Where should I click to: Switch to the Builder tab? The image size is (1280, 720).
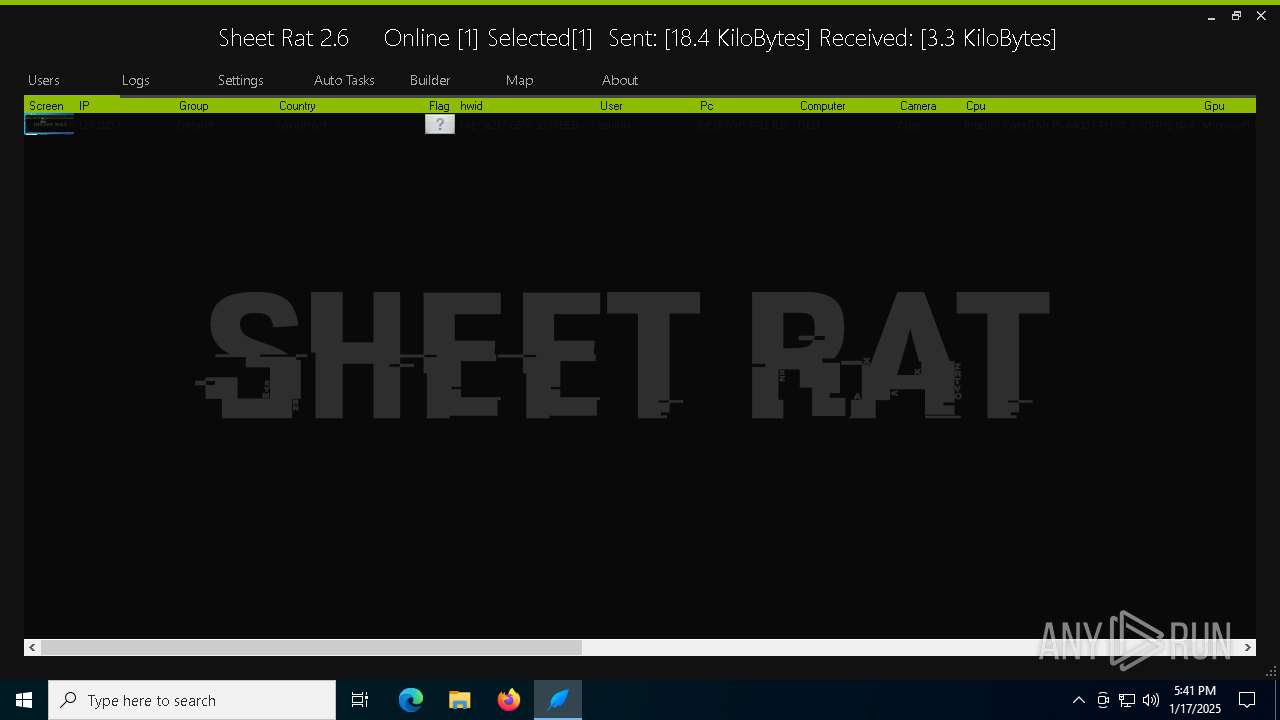[430, 80]
